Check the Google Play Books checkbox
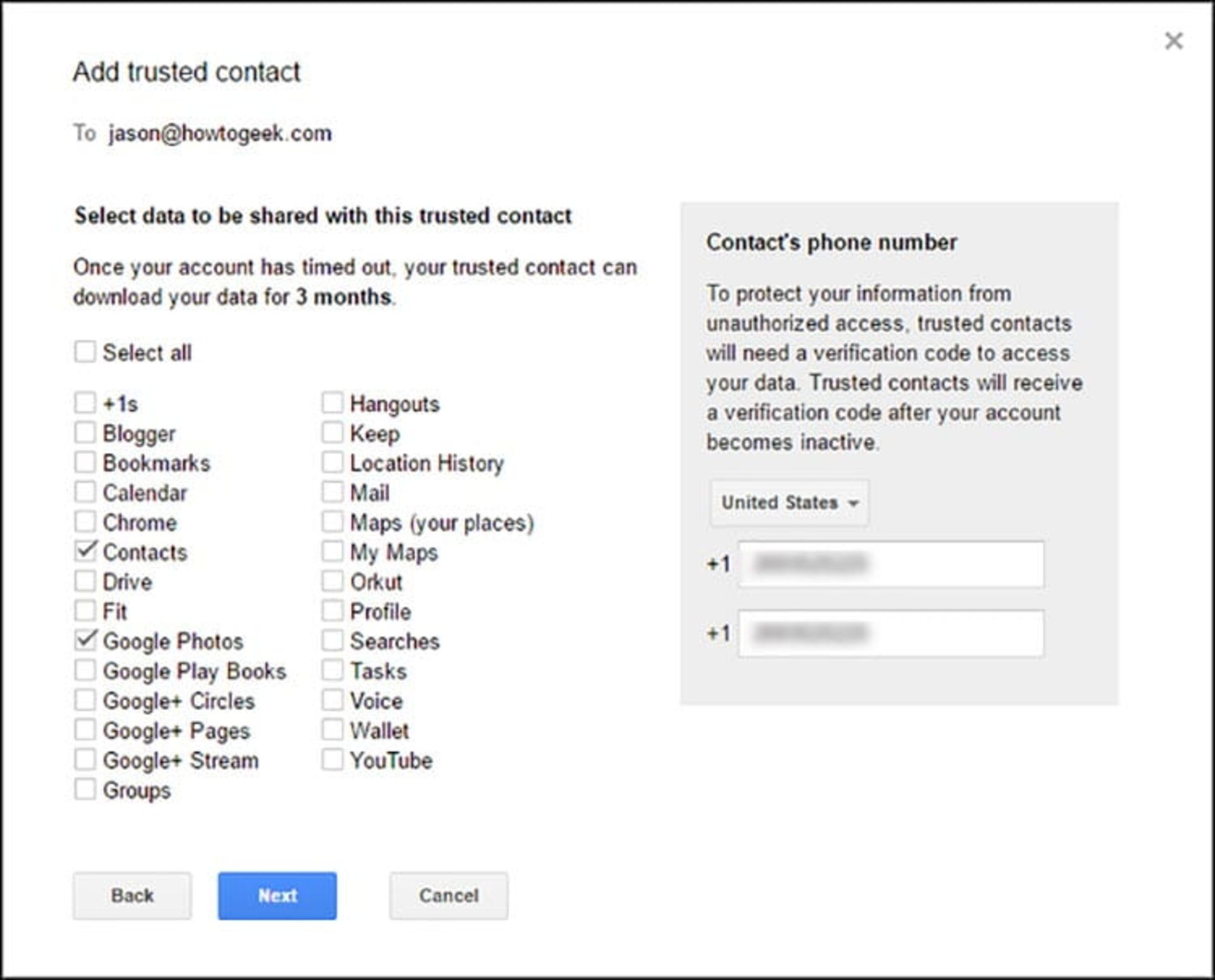This screenshot has height=980, width=1215. tap(85, 670)
